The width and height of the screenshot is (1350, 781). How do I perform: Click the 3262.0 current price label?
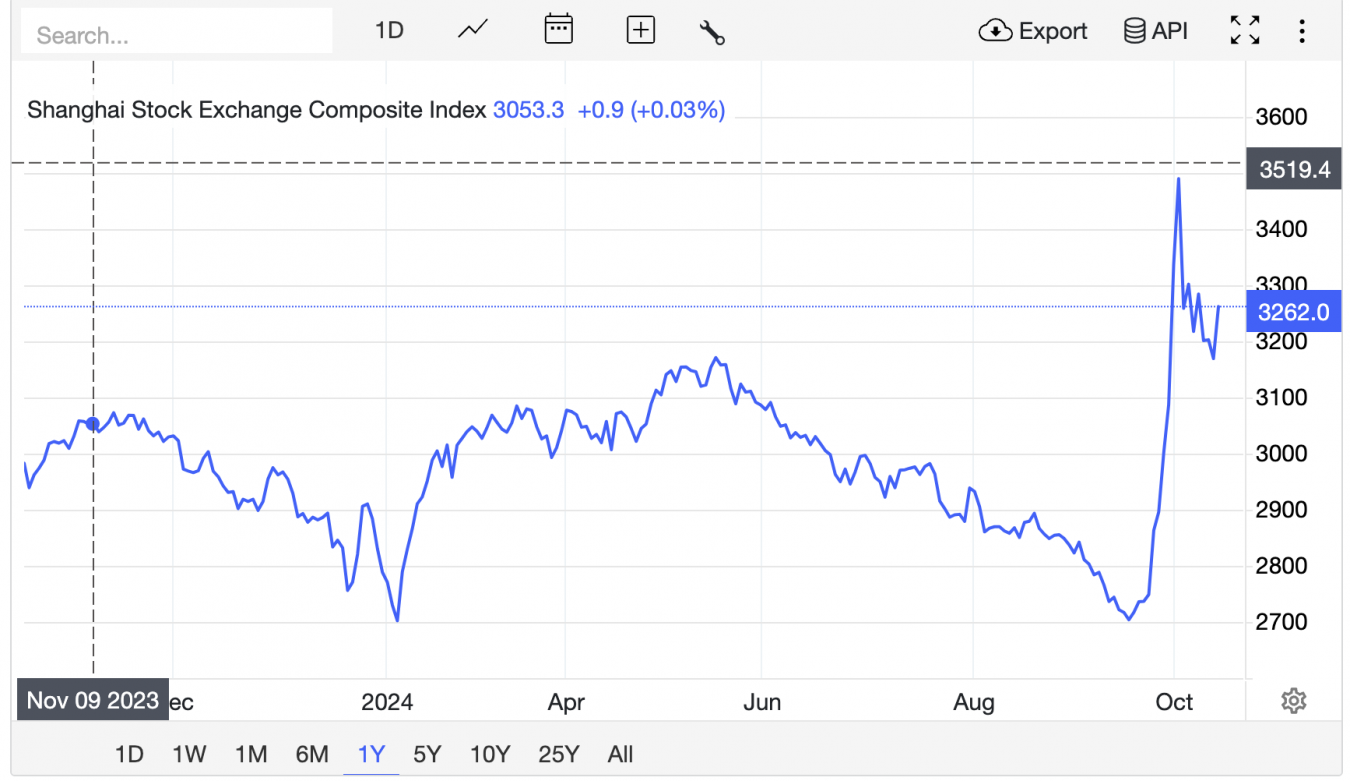tap(1293, 313)
